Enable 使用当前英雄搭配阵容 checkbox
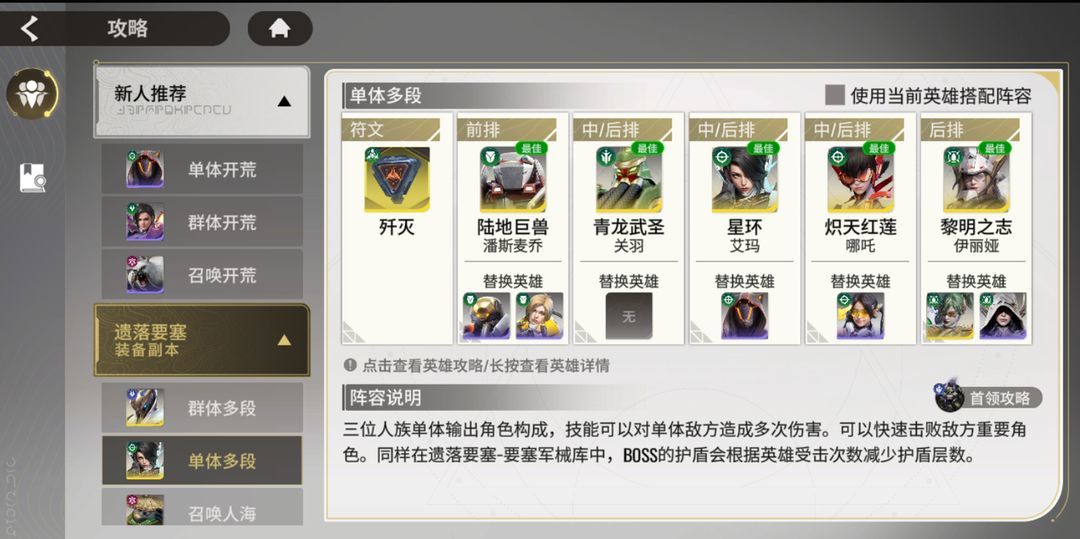The image size is (1080, 539). (x=835, y=95)
